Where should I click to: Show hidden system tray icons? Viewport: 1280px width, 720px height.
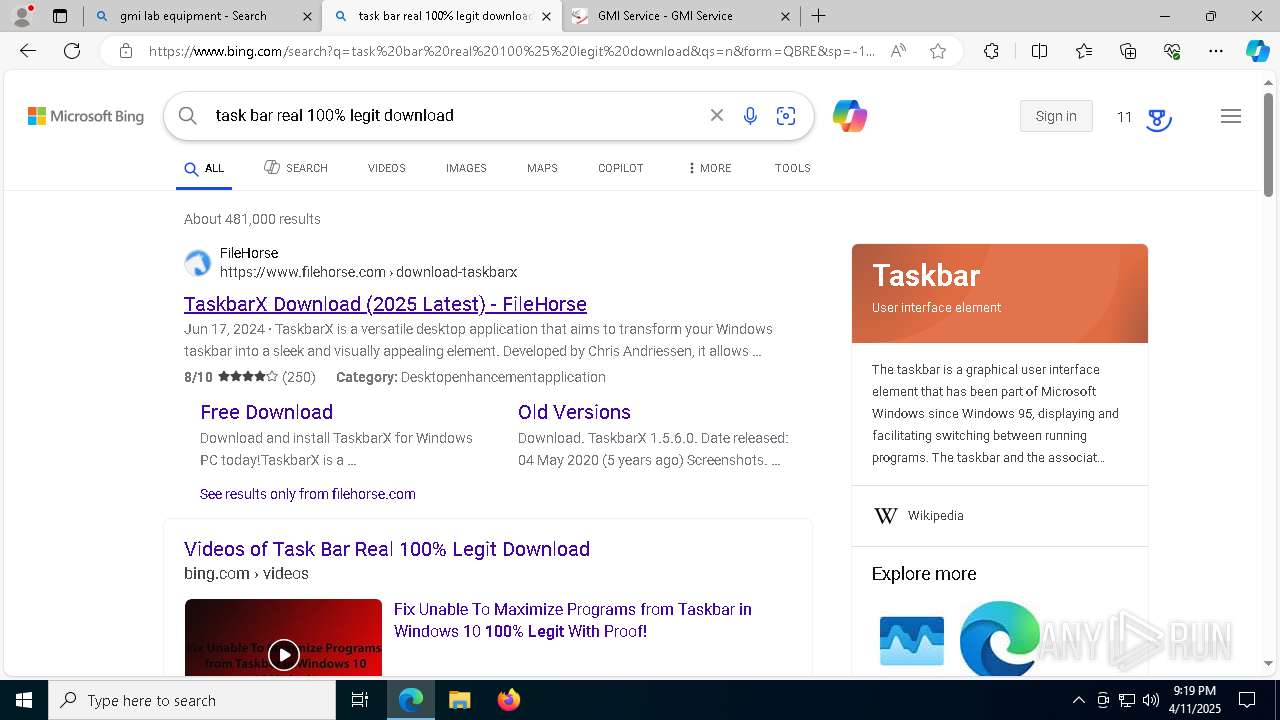click(1078, 700)
